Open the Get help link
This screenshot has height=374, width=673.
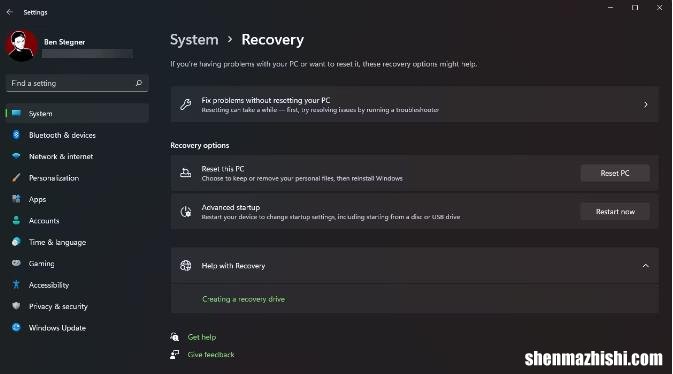202,337
